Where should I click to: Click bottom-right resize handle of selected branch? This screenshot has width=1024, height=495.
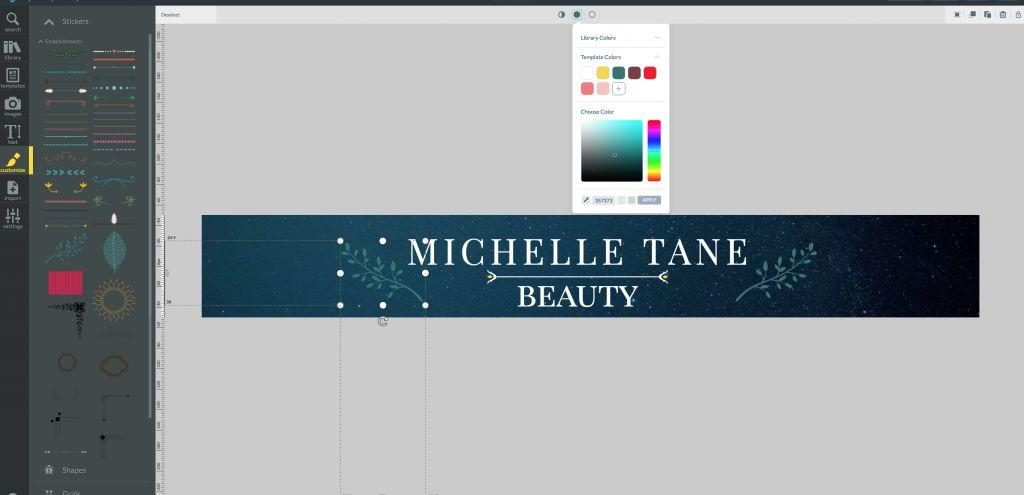[x=425, y=305]
